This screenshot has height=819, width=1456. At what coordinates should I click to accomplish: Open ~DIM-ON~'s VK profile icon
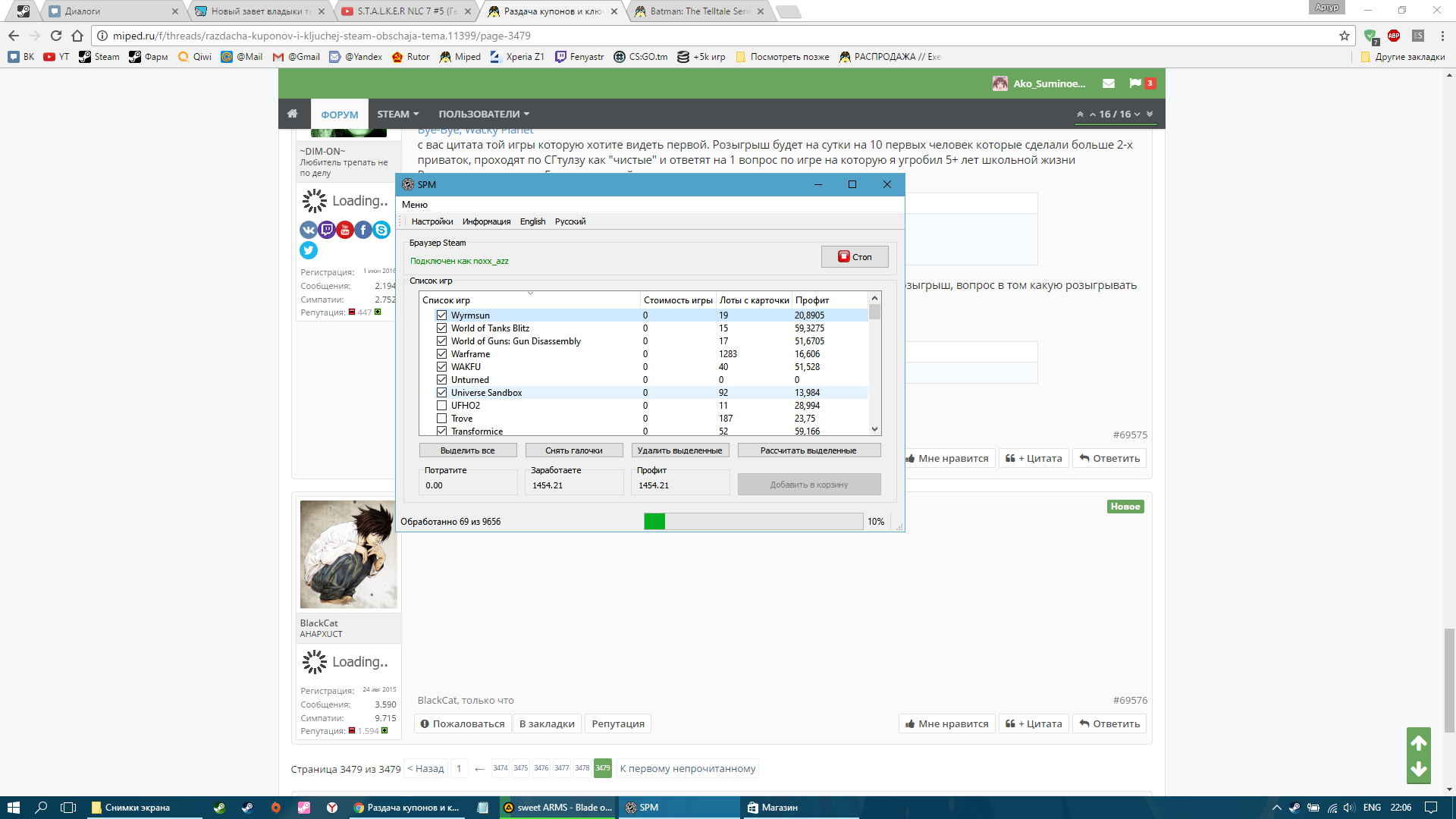tap(309, 230)
